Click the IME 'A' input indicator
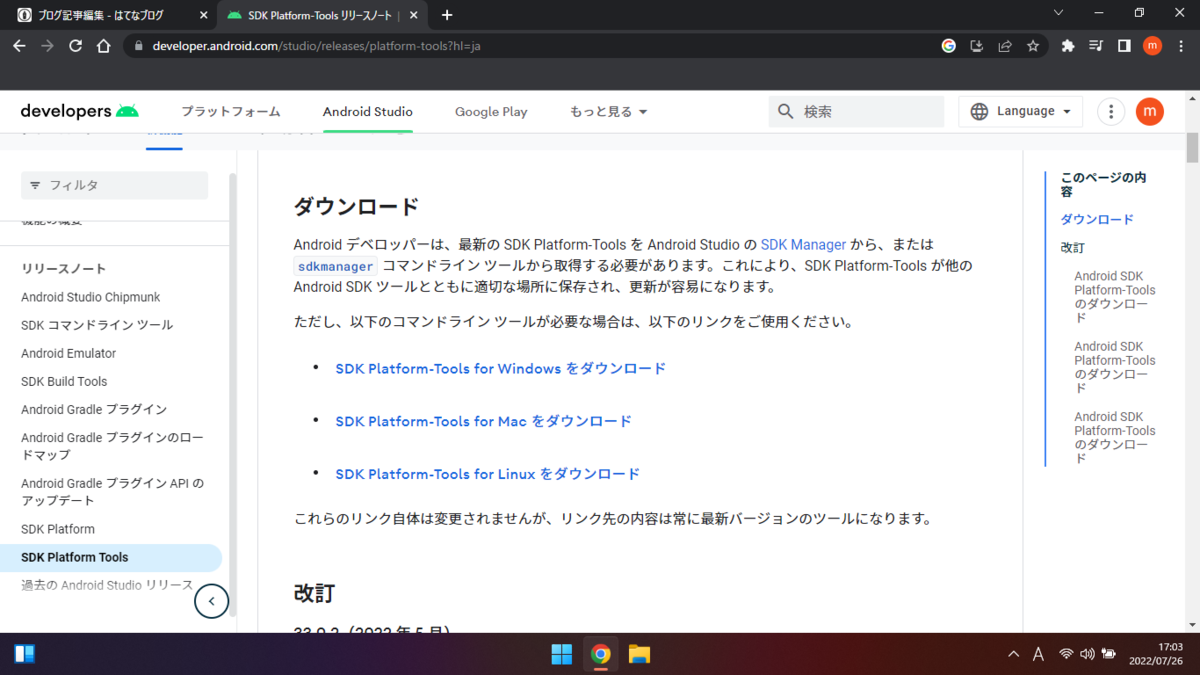Screen dimensions: 1200x675 [1038, 654]
